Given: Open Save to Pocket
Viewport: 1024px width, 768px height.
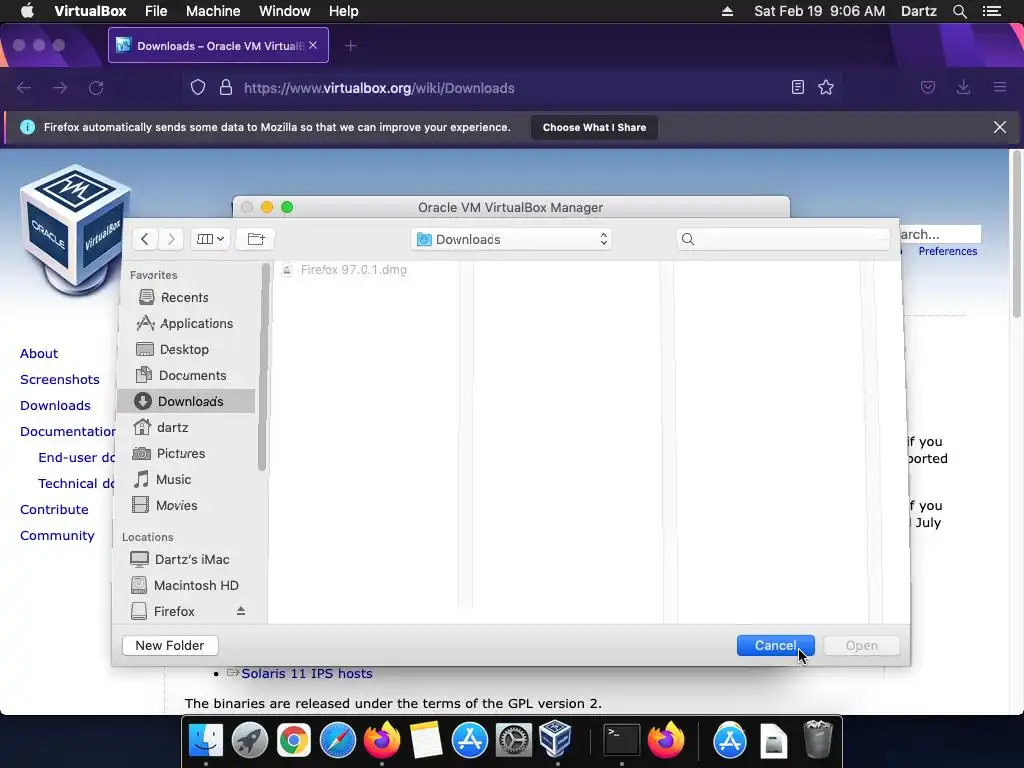Looking at the screenshot, I should click(928, 87).
